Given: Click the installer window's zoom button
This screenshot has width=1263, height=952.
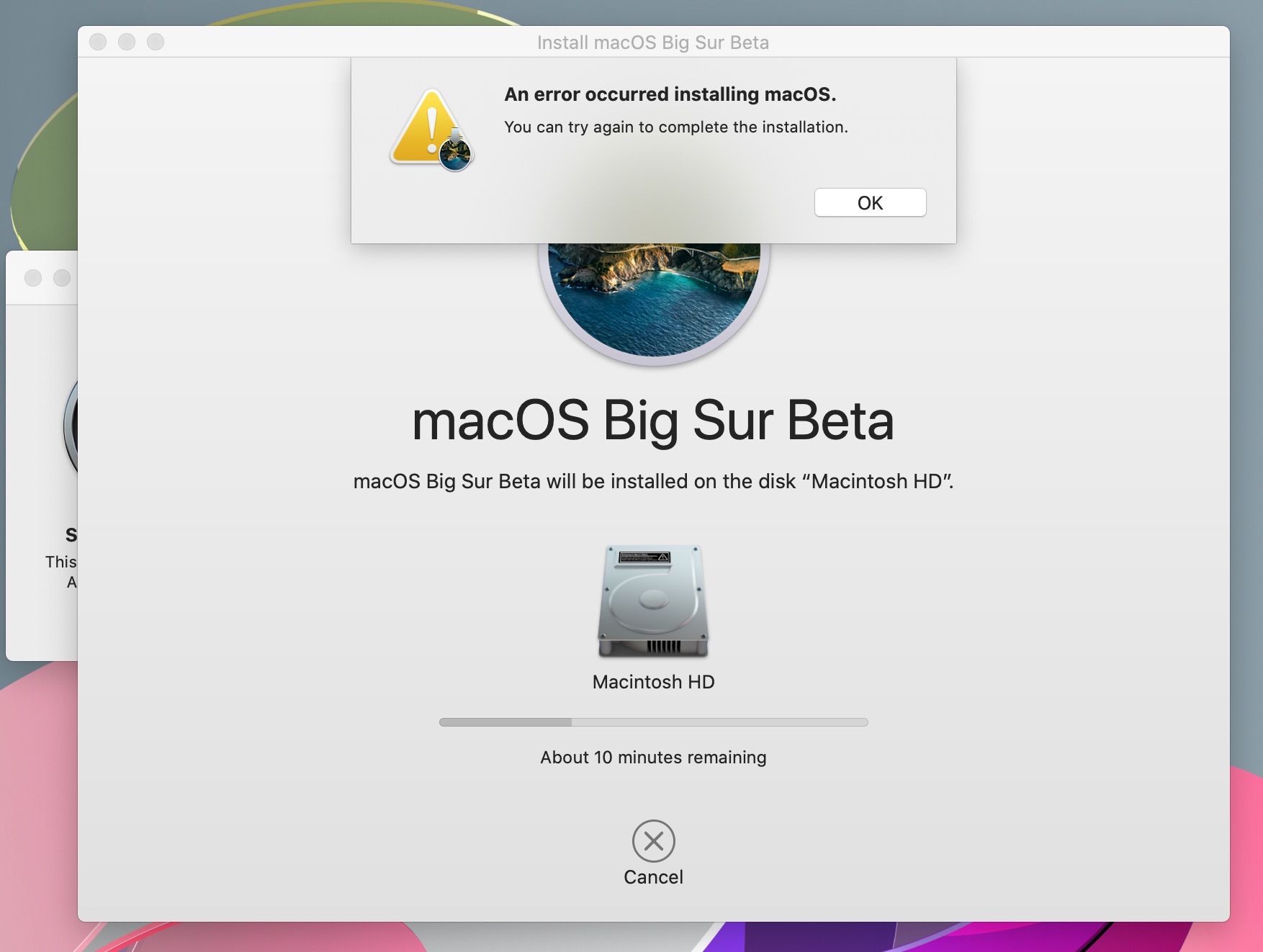Looking at the screenshot, I should click(x=156, y=42).
